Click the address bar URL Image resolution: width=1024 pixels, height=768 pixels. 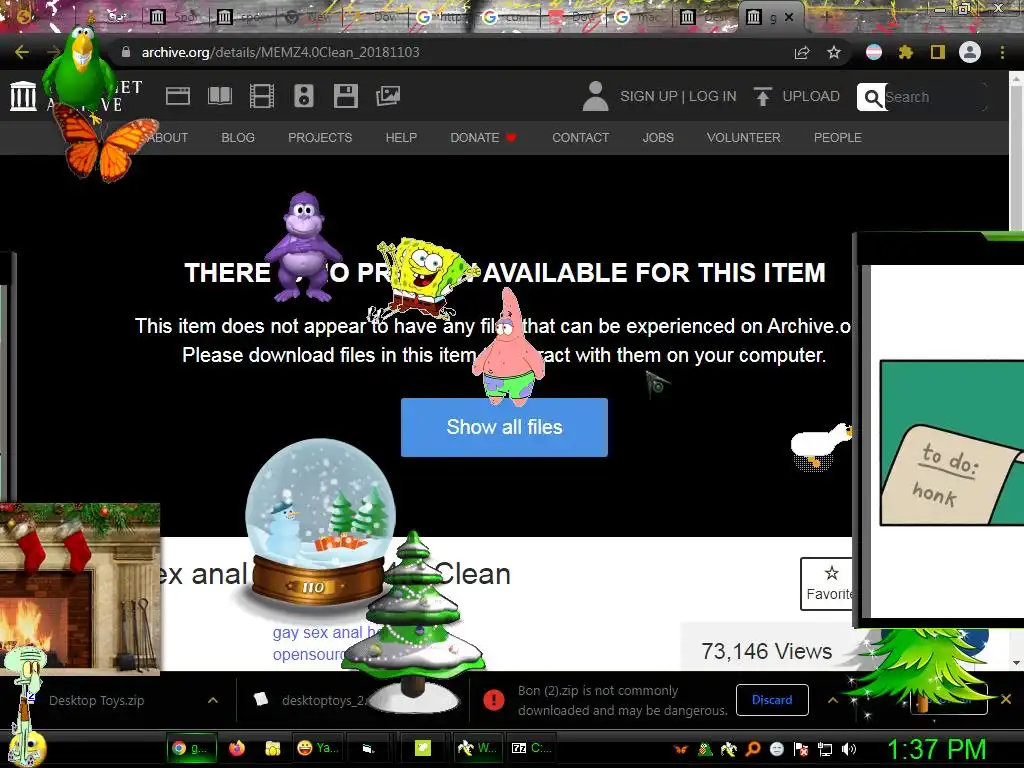[x=280, y=52]
